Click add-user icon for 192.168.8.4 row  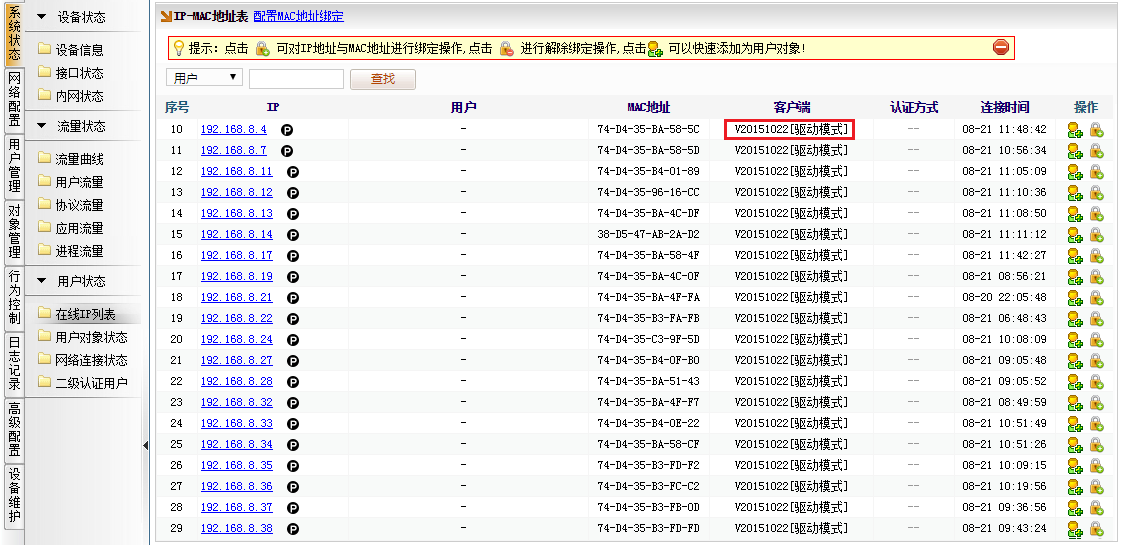pos(1075,129)
